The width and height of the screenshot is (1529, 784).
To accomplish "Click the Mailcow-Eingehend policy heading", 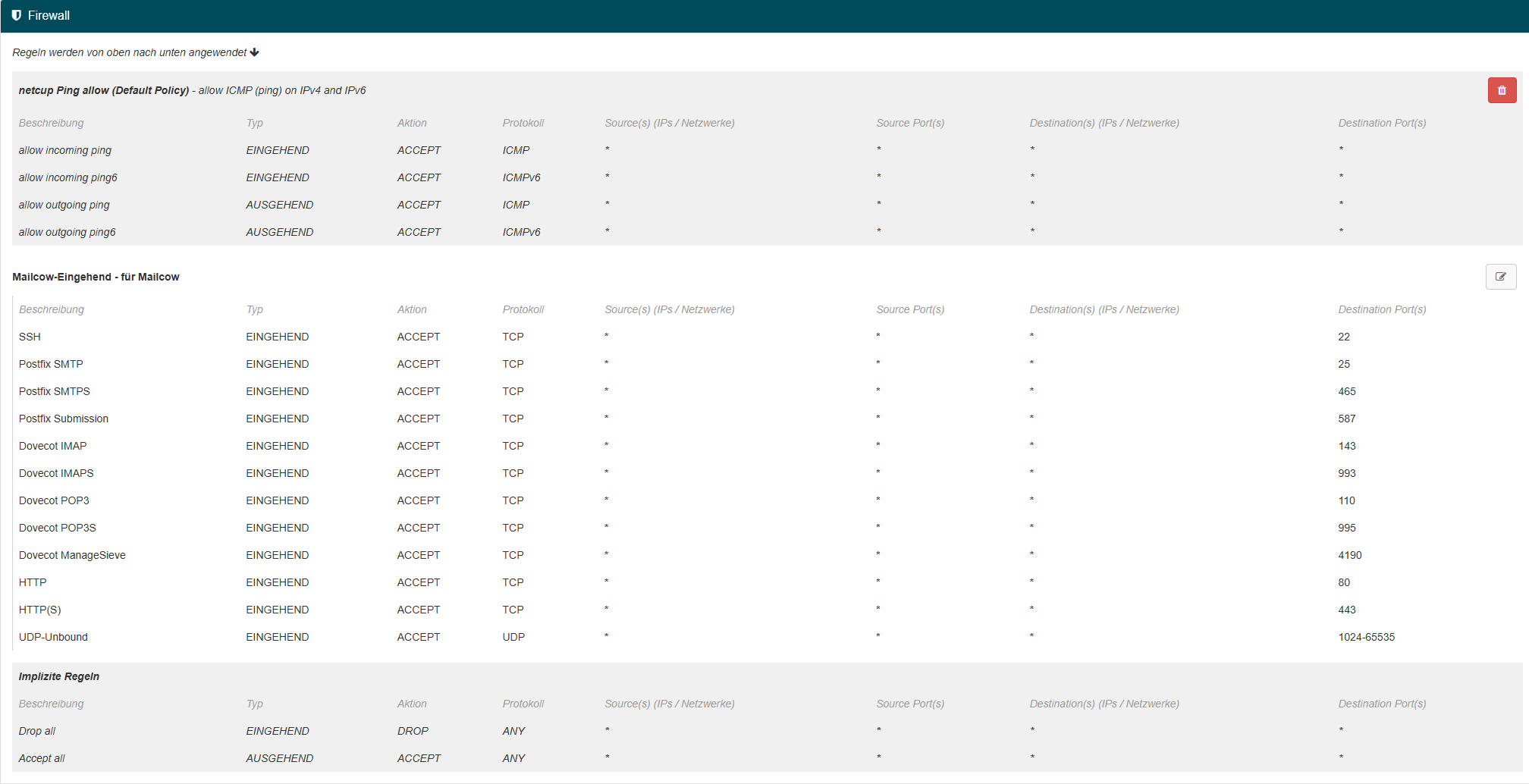I will (x=96, y=277).
